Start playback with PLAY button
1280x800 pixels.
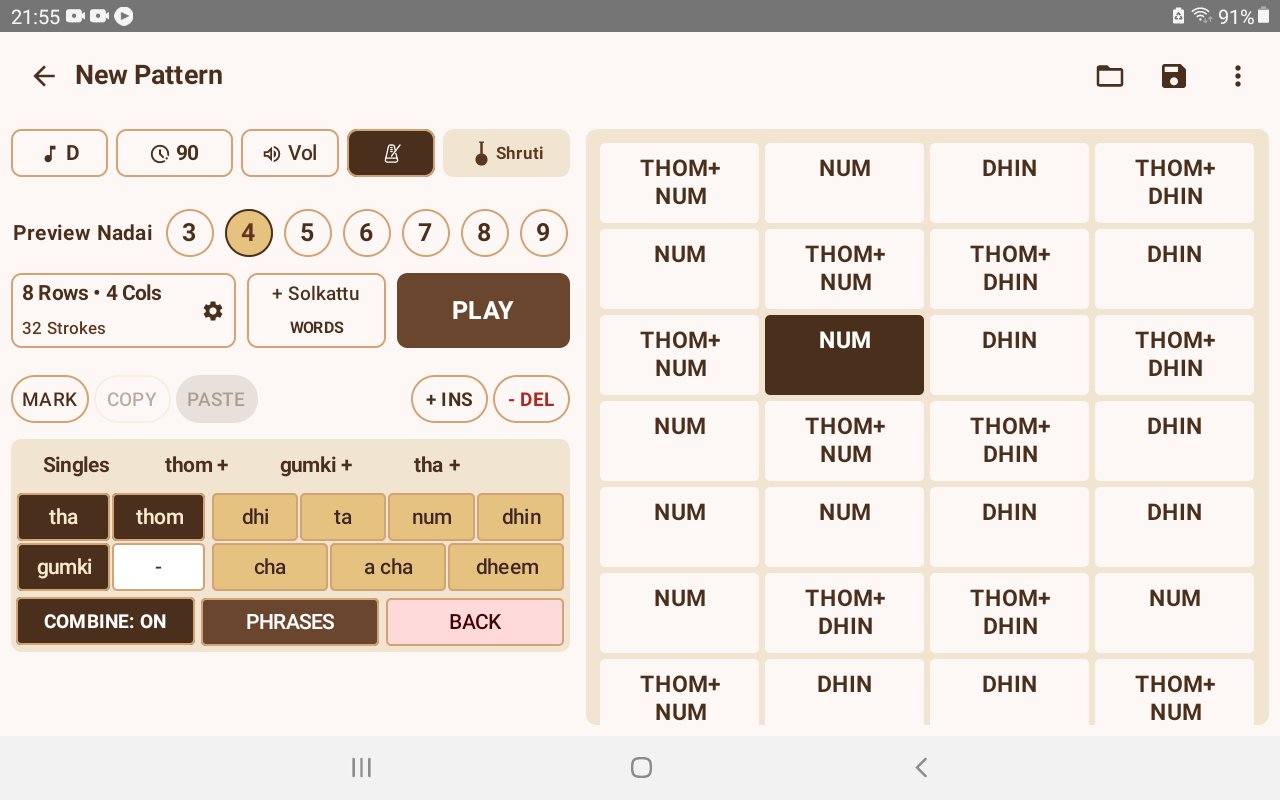[x=483, y=311]
